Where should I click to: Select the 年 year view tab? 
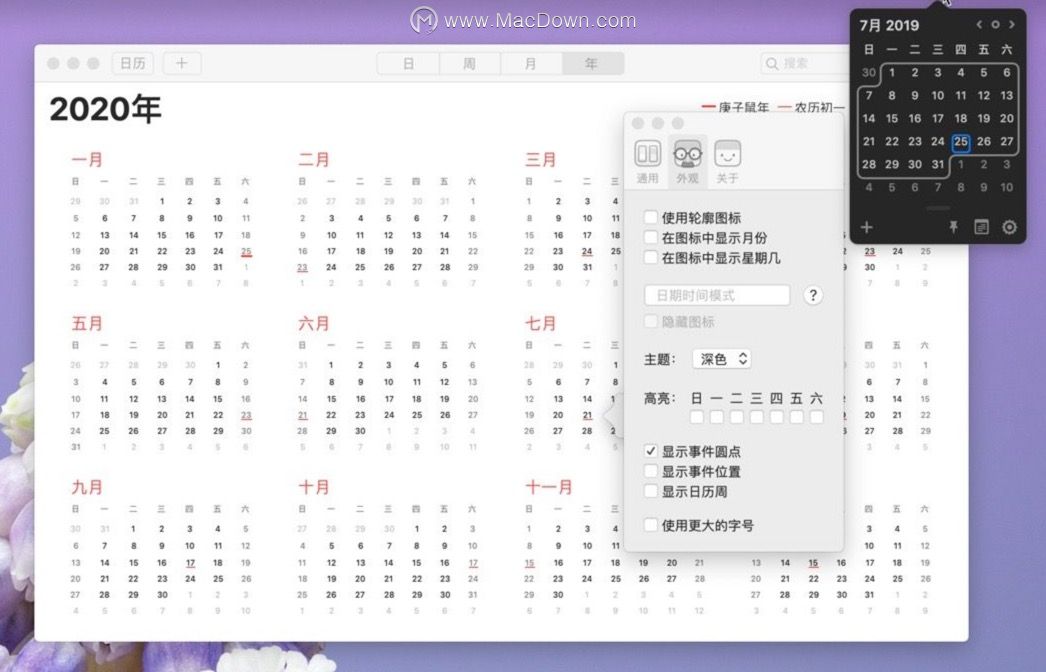pos(592,63)
